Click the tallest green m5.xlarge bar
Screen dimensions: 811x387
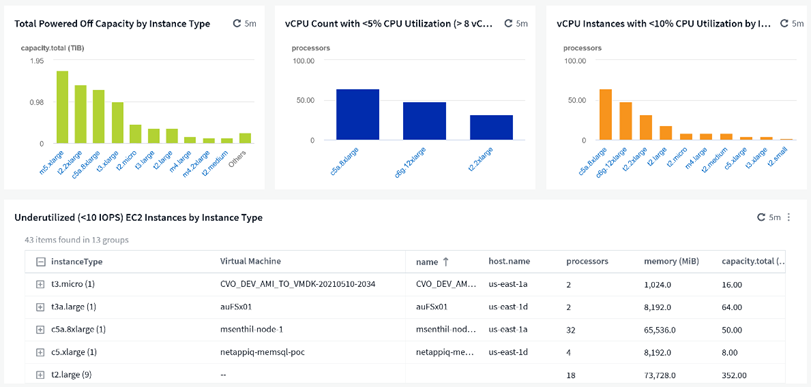coord(63,107)
